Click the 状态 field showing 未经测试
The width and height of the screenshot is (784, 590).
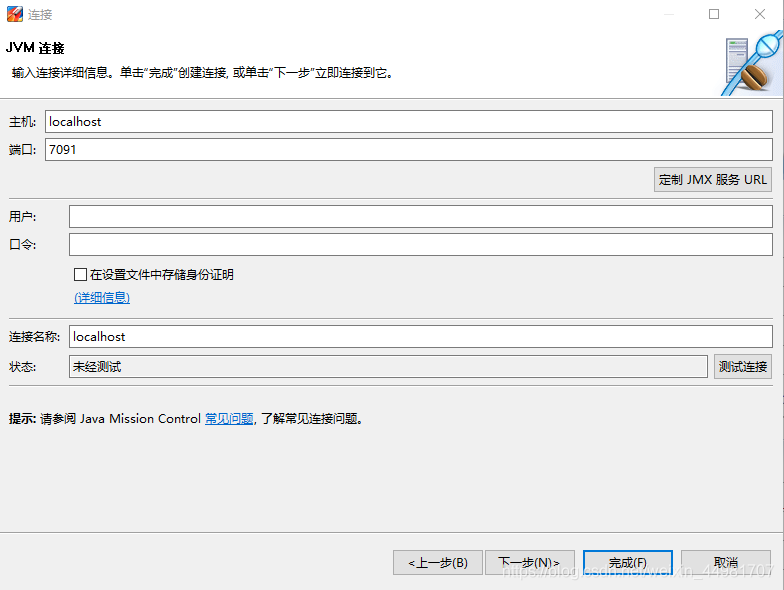388,366
